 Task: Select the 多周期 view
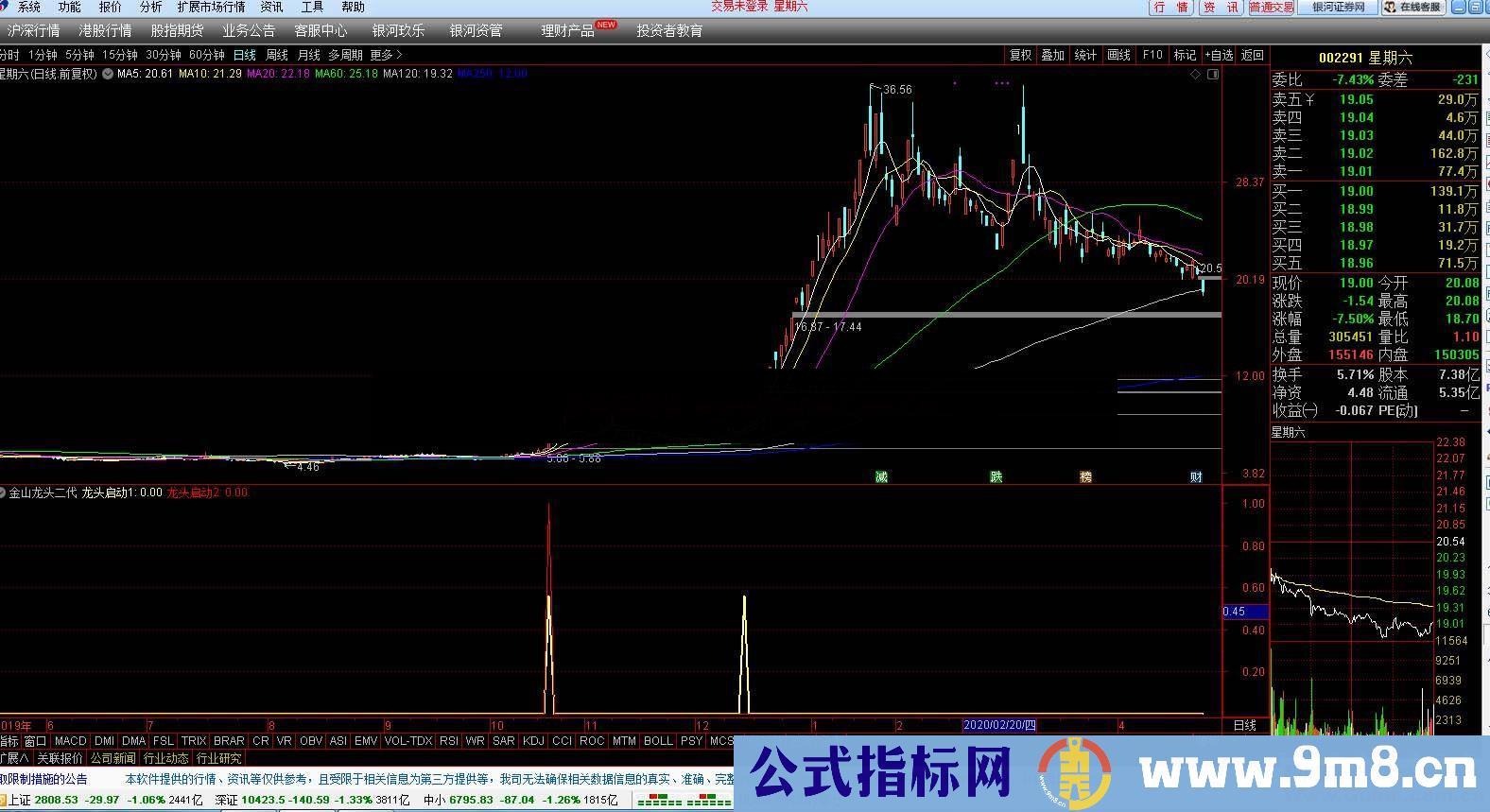coord(346,55)
